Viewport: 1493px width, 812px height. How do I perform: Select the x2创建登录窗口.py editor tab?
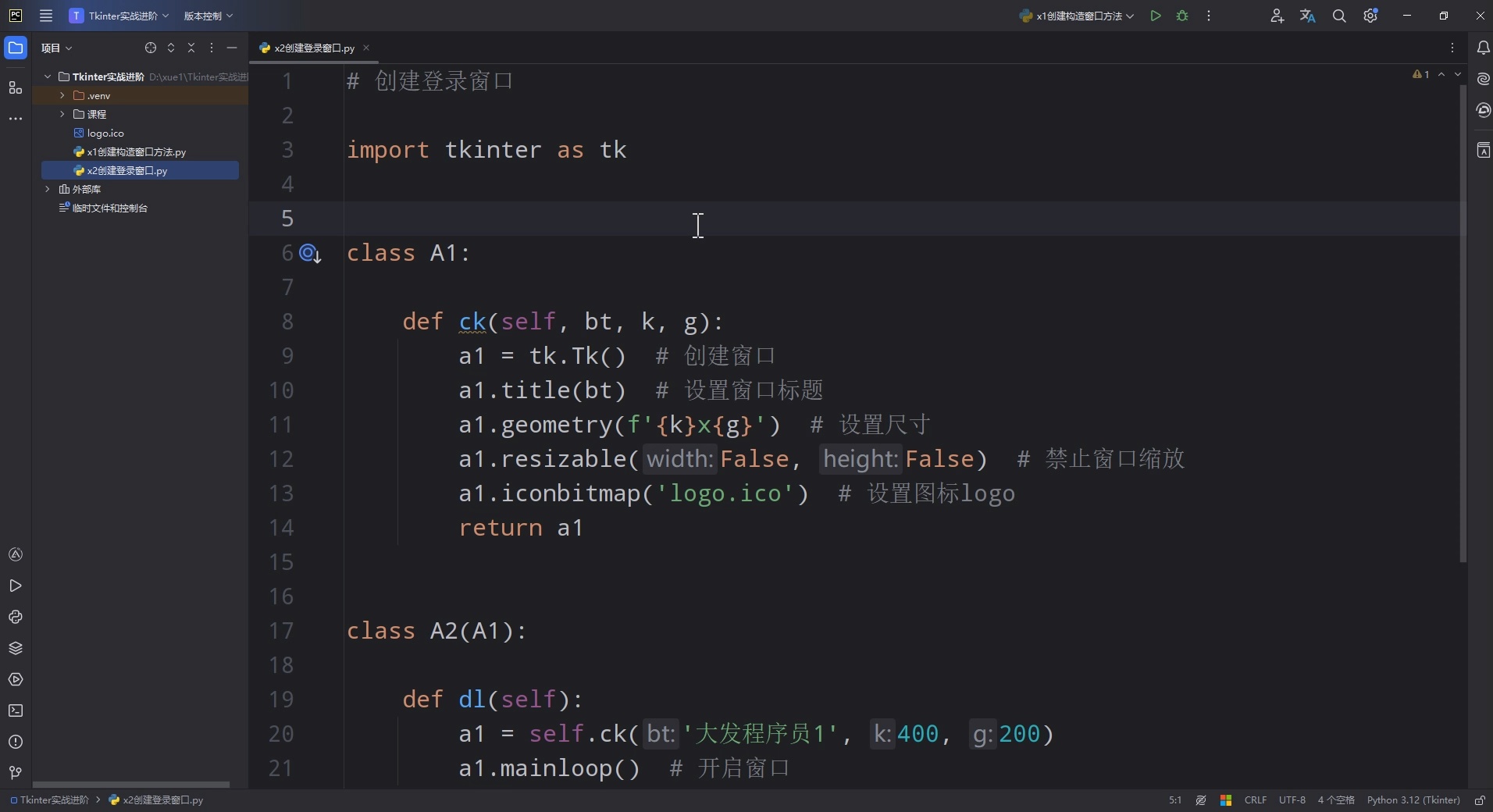tap(314, 48)
